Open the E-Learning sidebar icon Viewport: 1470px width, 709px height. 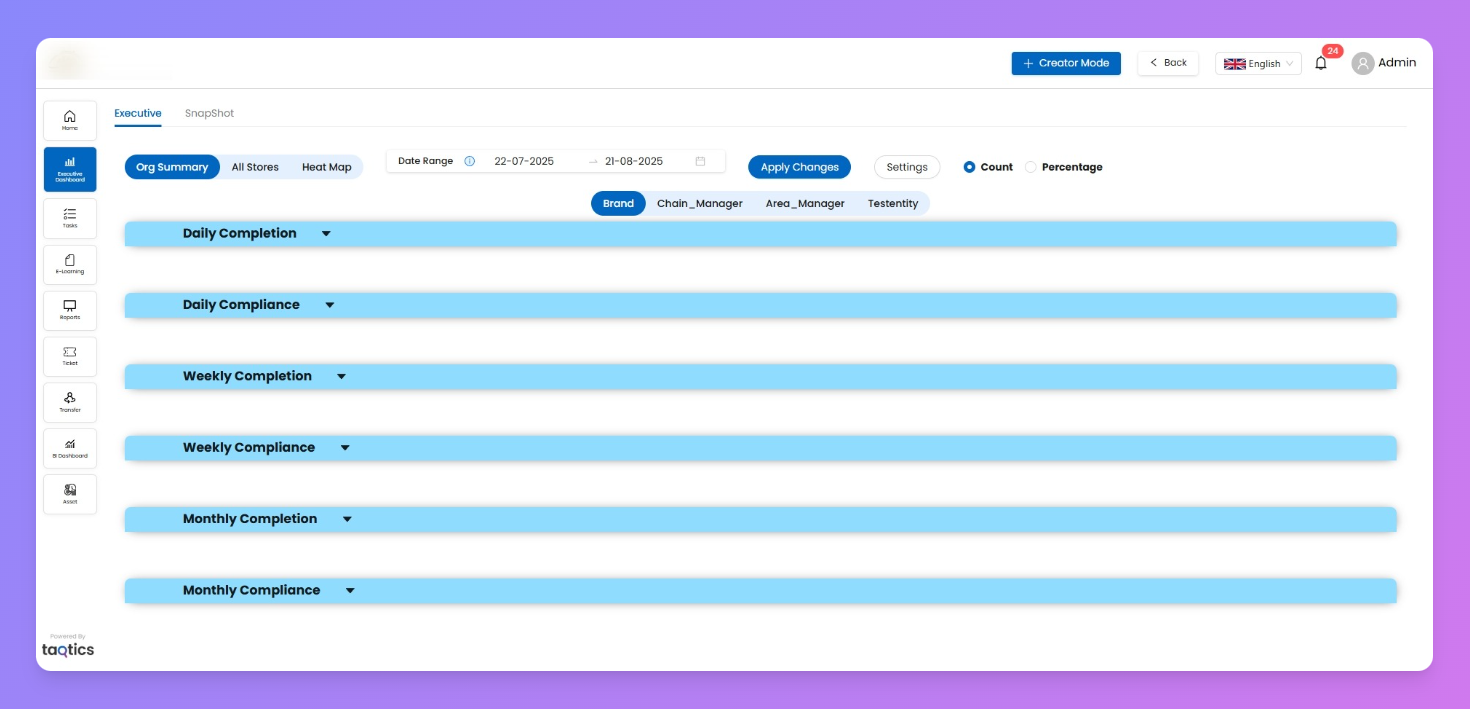point(70,264)
